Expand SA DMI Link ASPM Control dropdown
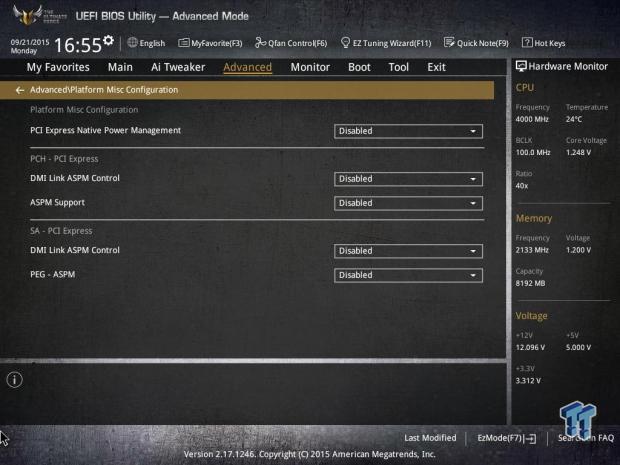 pos(408,251)
